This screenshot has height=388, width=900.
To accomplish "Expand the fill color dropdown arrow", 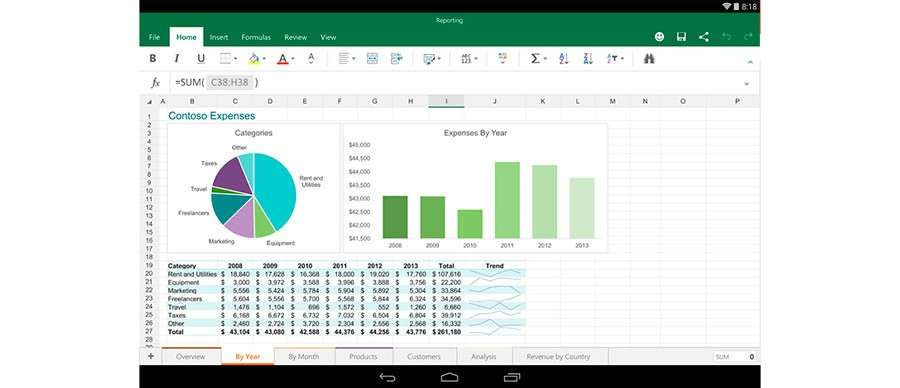I will coord(264,59).
